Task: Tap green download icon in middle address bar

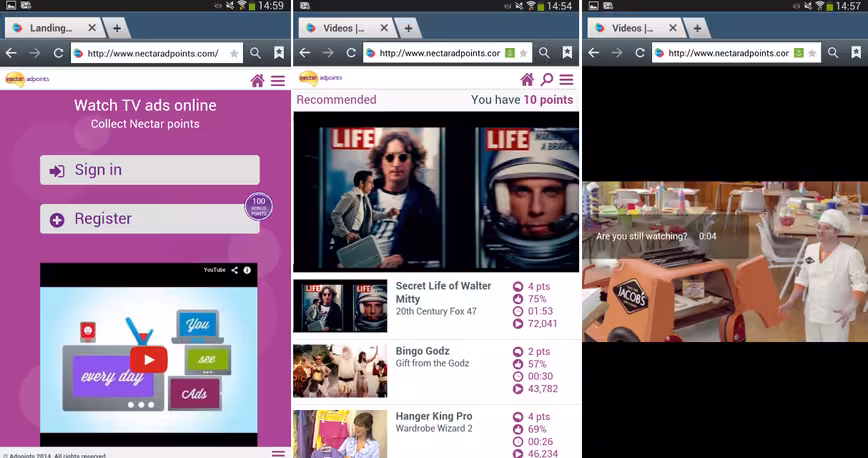Action: click(x=510, y=53)
